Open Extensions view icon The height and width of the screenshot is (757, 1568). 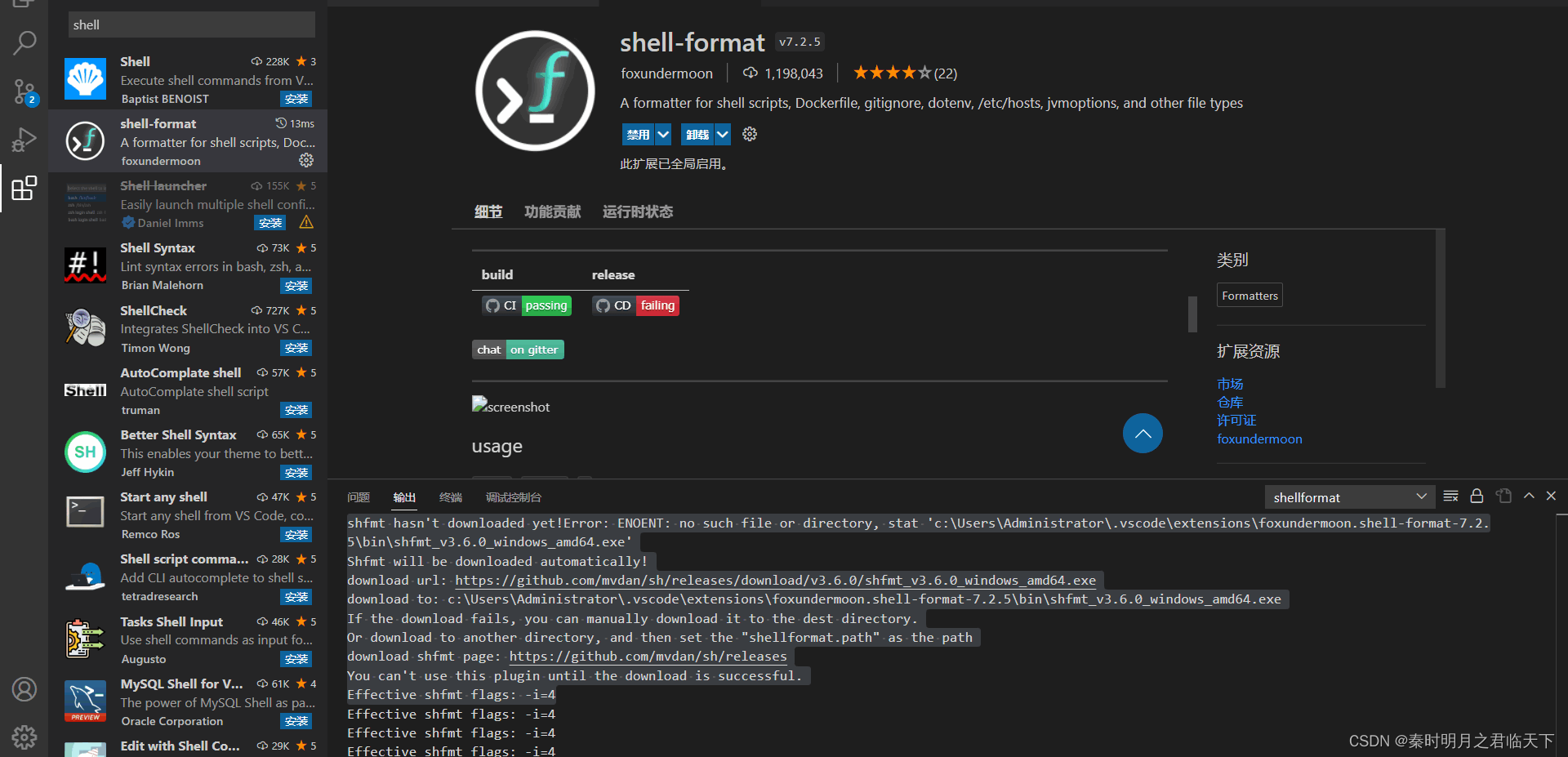(x=24, y=189)
